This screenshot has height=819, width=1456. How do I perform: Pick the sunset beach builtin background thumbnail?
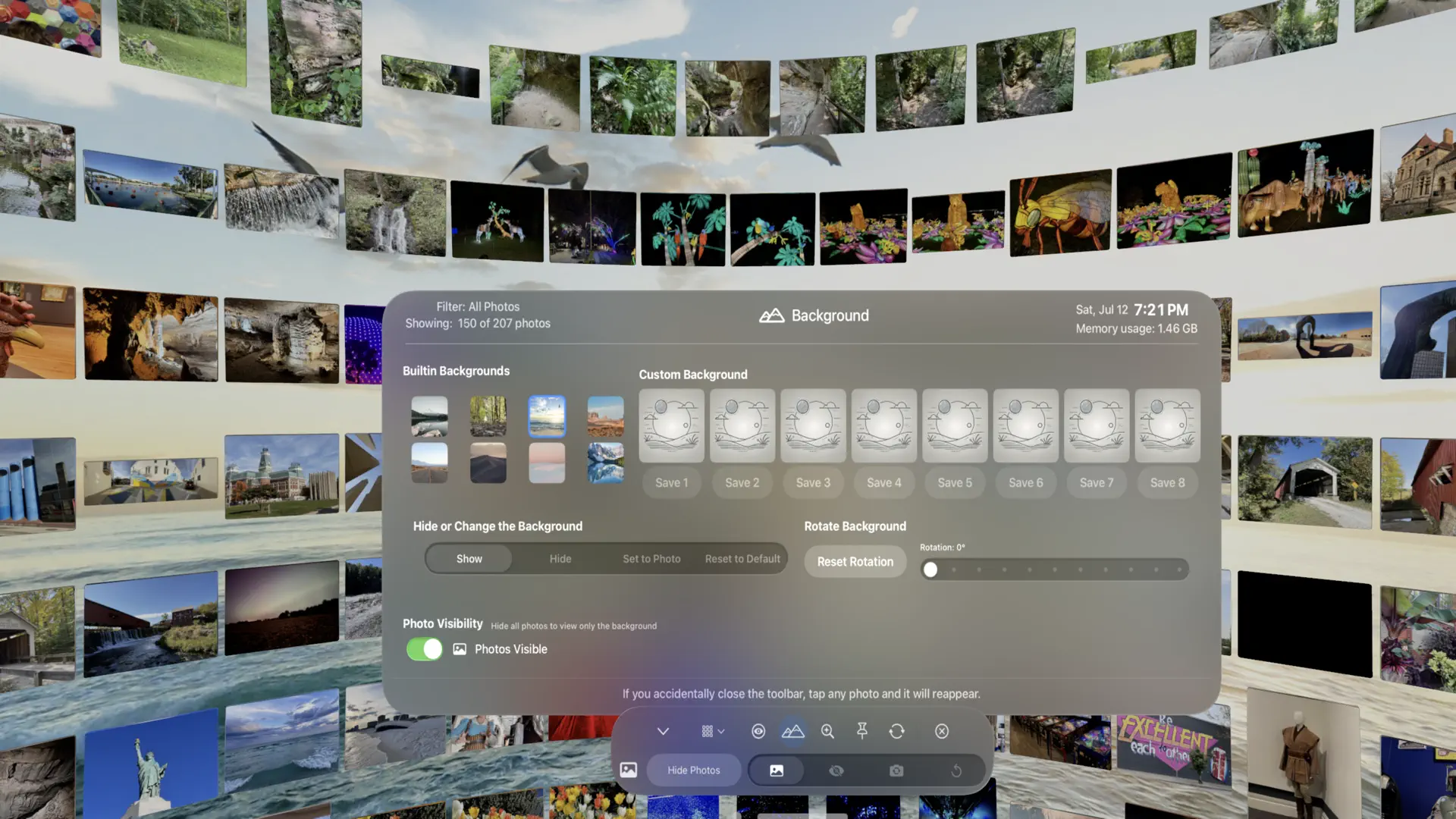coord(548,415)
